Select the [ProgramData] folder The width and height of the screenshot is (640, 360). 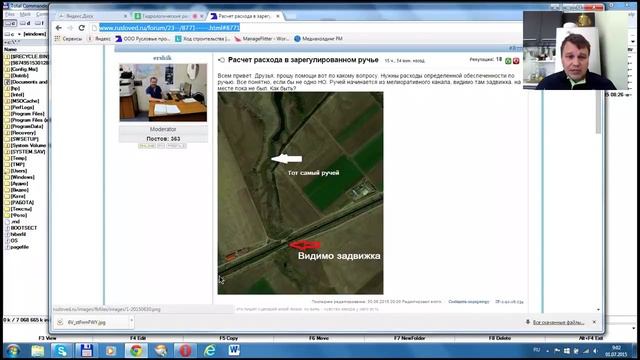click(x=27, y=127)
